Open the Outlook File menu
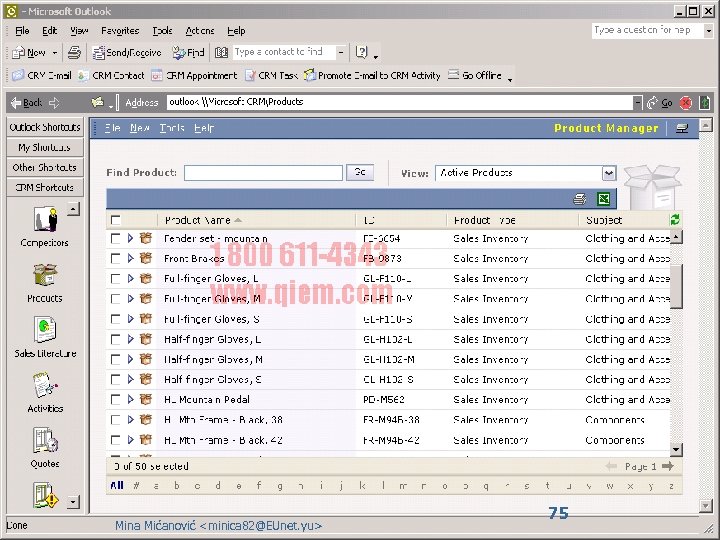720x540 pixels. [x=22, y=31]
